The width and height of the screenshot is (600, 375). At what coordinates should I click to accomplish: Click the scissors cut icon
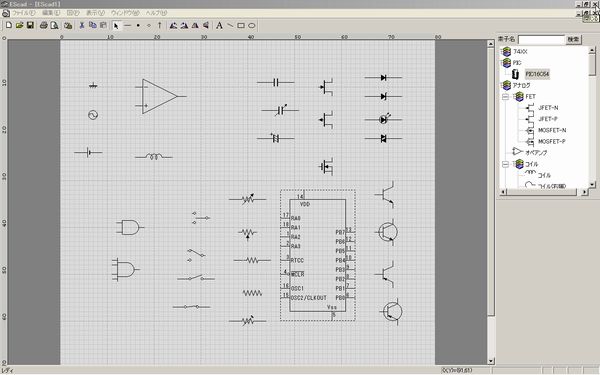[x=82, y=26]
